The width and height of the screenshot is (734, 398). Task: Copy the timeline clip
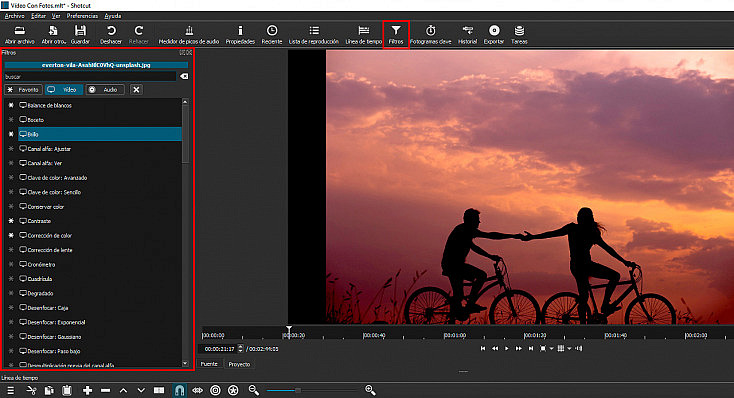click(49, 390)
